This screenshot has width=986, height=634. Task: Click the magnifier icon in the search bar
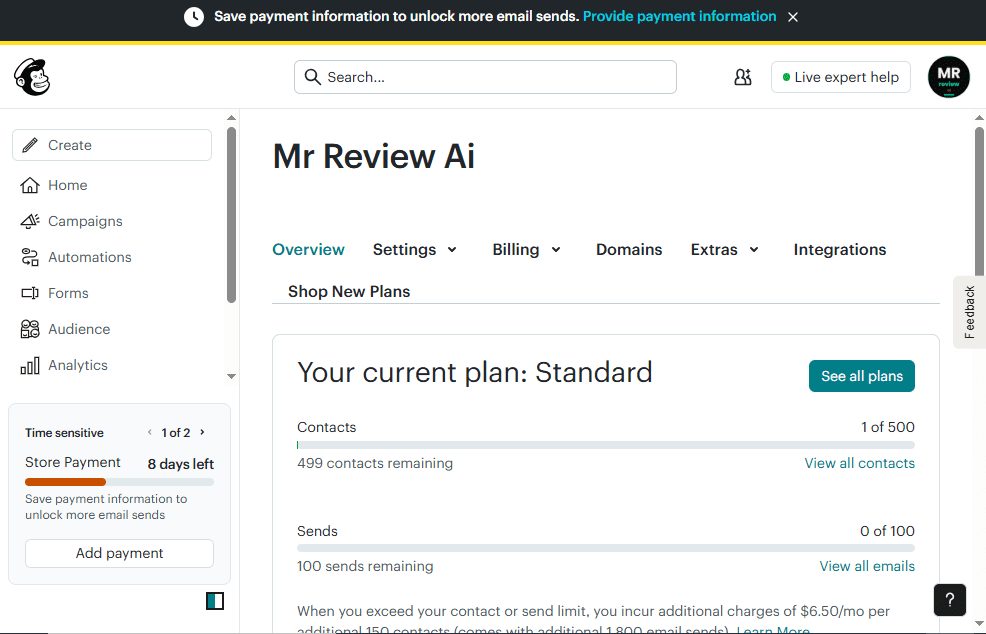[x=313, y=77]
